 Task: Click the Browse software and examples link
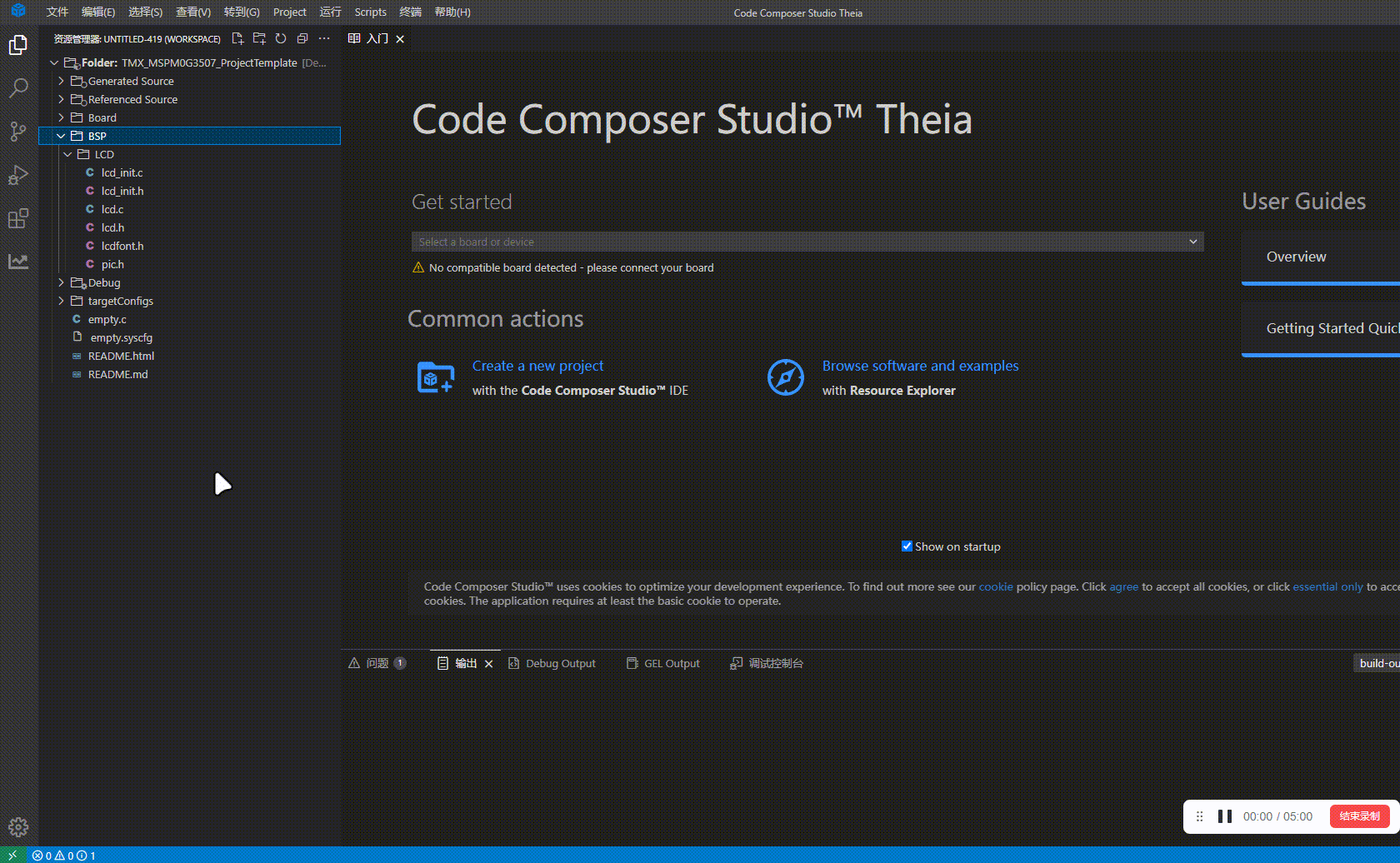coord(920,366)
